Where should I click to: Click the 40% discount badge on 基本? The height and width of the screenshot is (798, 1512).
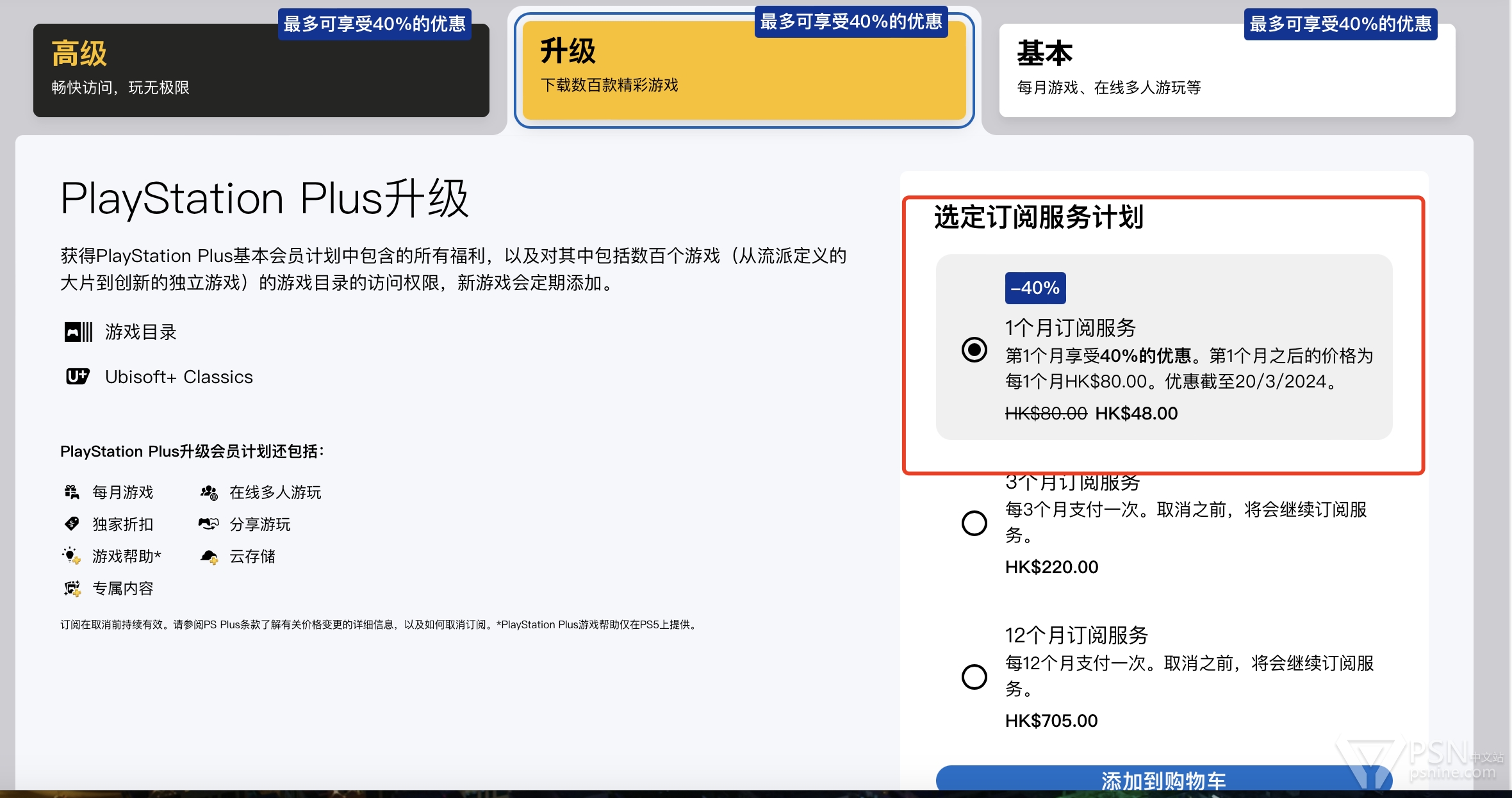[1340, 24]
